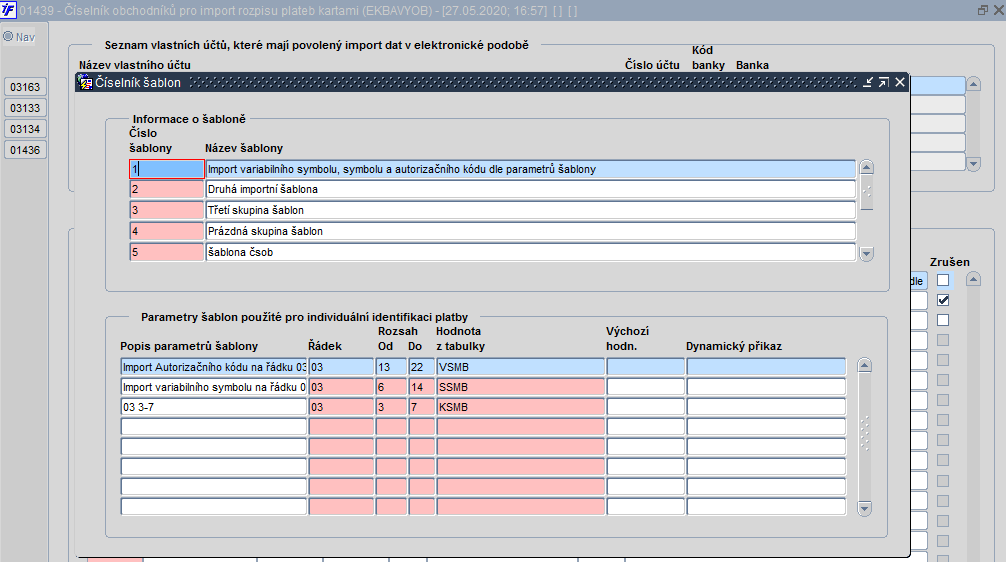This screenshot has height=562, width=1006.
Task: Click the Číselník šablon window title icon
Action: coord(85,82)
